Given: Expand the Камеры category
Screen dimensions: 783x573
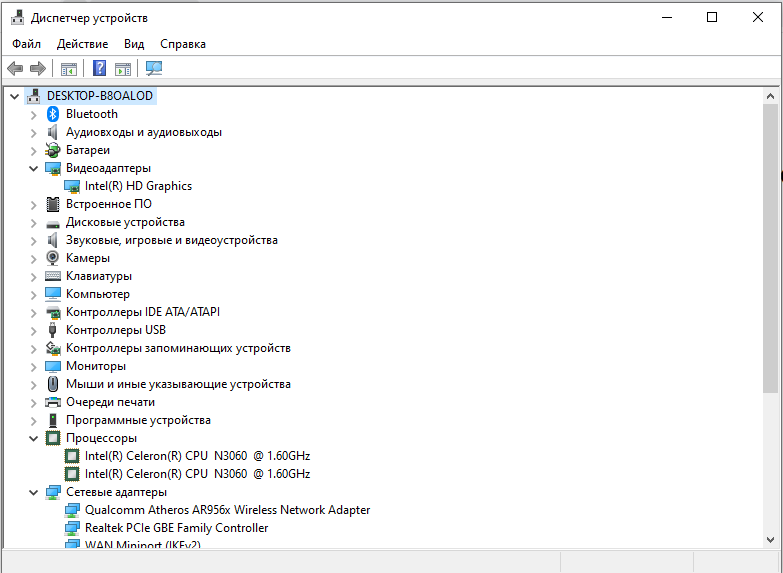Looking at the screenshot, I should 33,258.
